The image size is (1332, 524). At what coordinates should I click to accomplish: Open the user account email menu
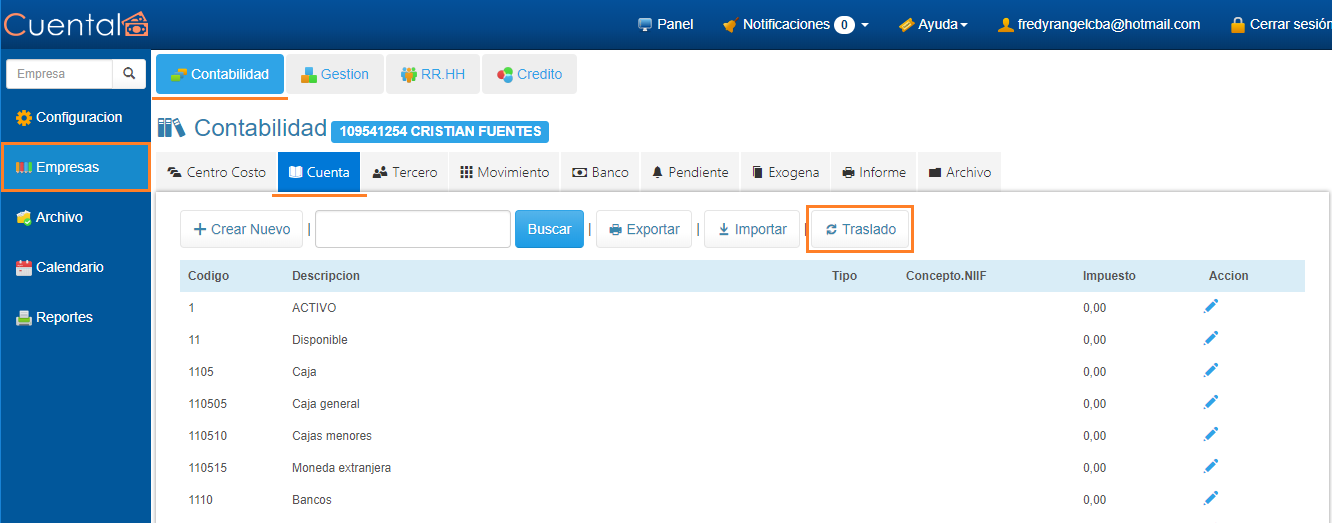tap(1099, 24)
